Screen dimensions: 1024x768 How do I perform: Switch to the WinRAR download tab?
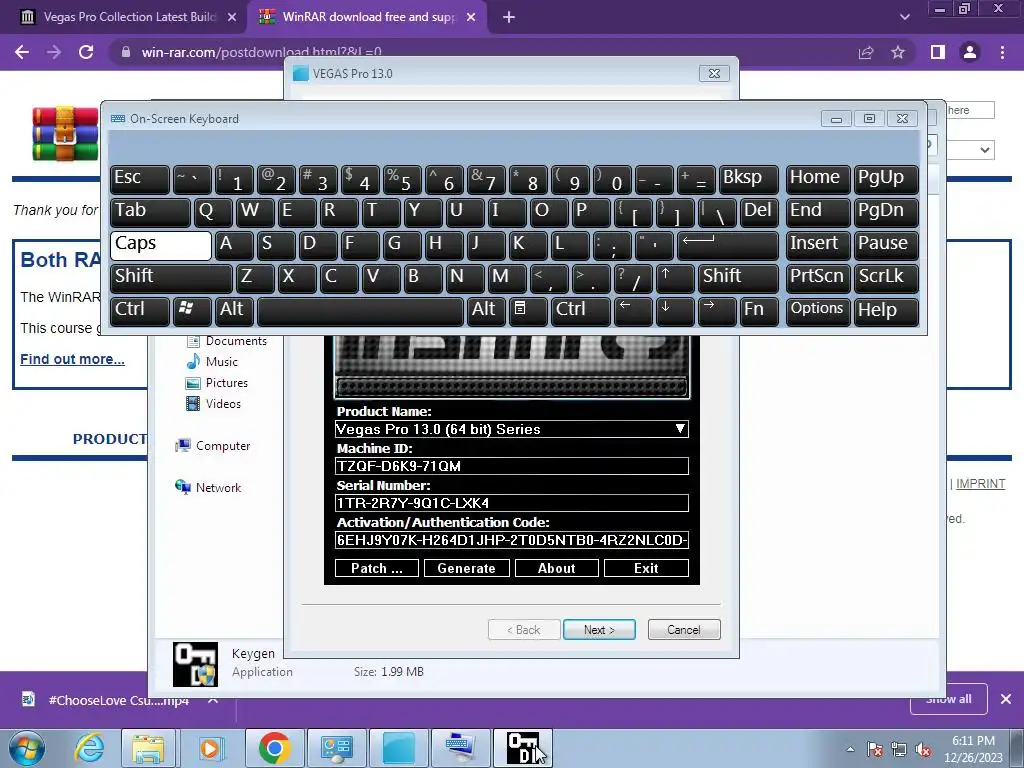coord(368,17)
